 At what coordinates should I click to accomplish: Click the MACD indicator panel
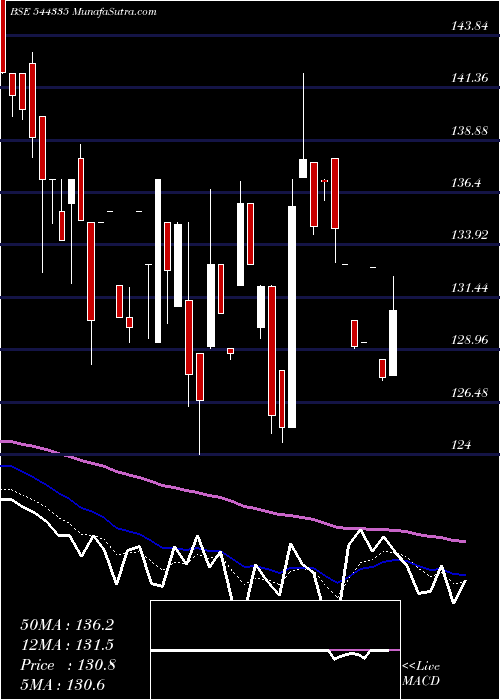275,650
